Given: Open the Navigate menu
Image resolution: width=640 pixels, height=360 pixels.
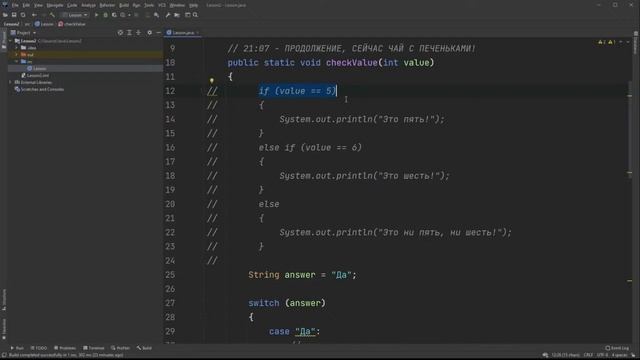Looking at the screenshot, I should [x=55, y=5].
